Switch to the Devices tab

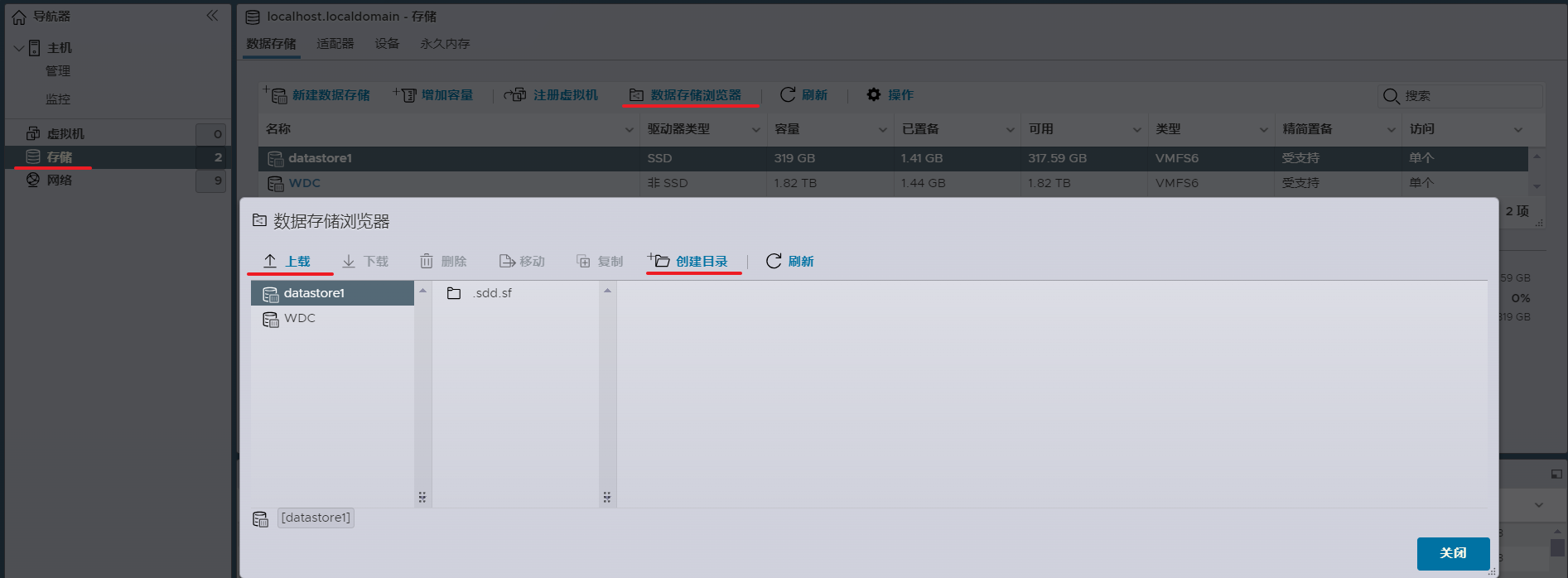pyautogui.click(x=387, y=44)
